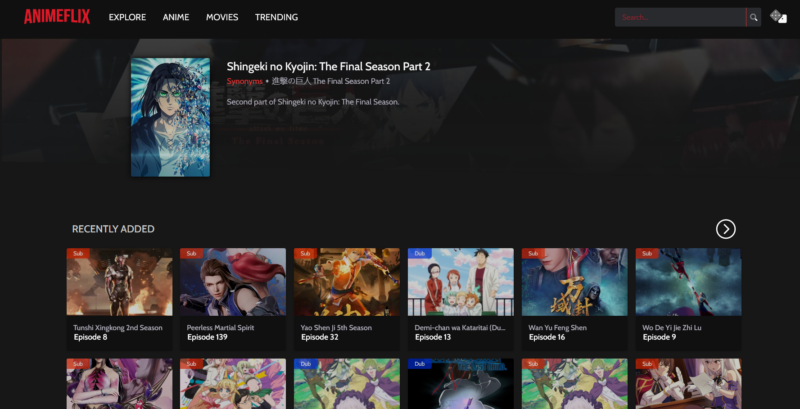The width and height of the screenshot is (800, 409).
Task: Click the Sub badge on Peerless Martial Spirit
Action: point(191,253)
